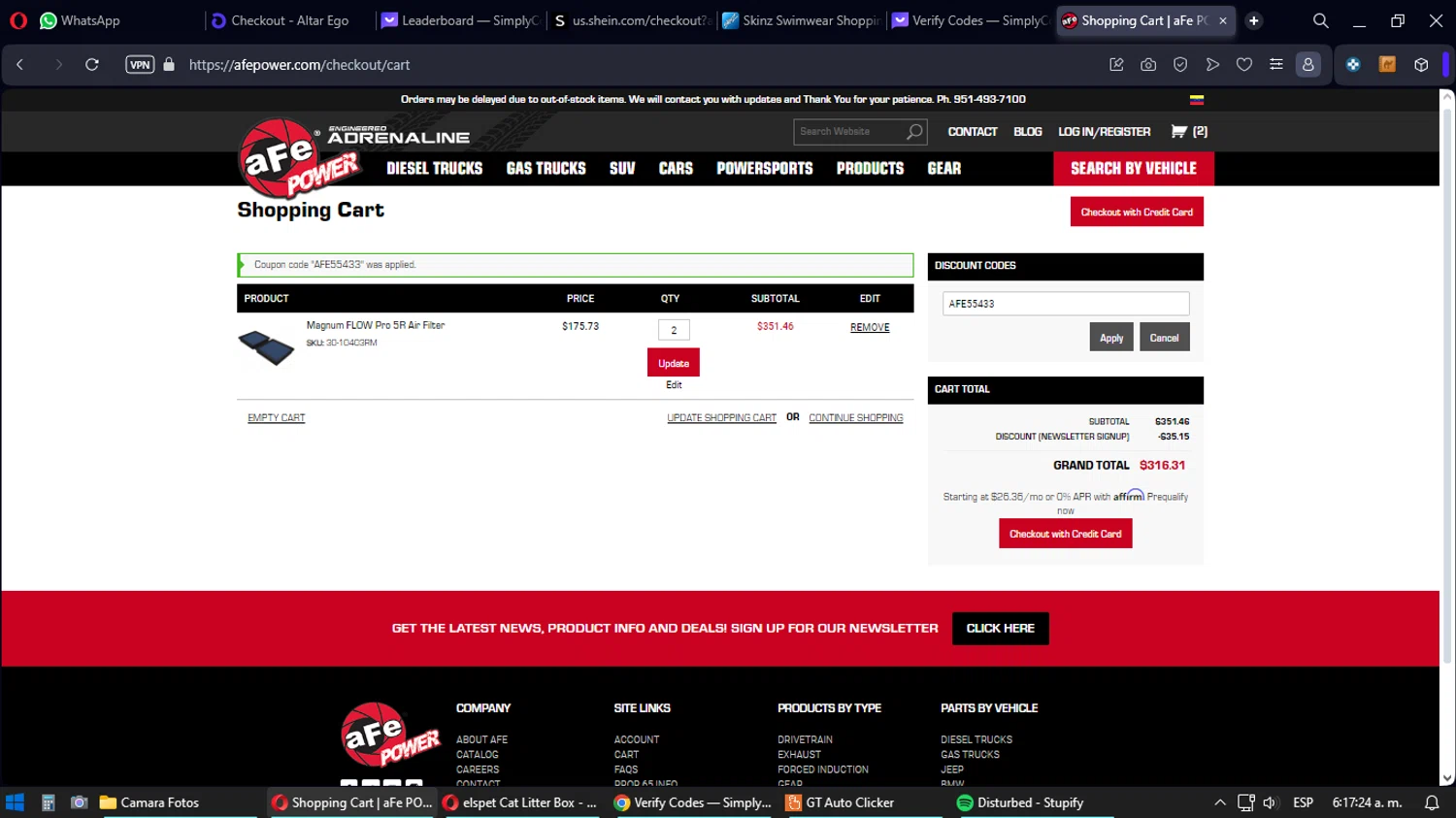Click LOG IN/REGISTER link
The height and width of the screenshot is (818, 1456).
(x=1104, y=132)
